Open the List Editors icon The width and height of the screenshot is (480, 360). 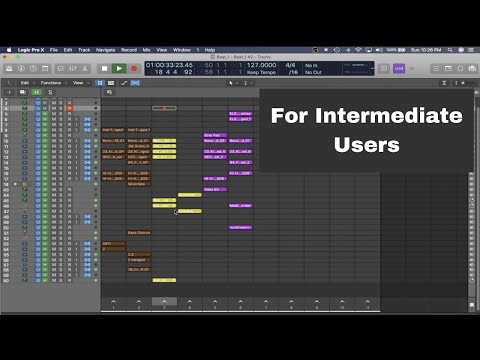tap(436, 69)
